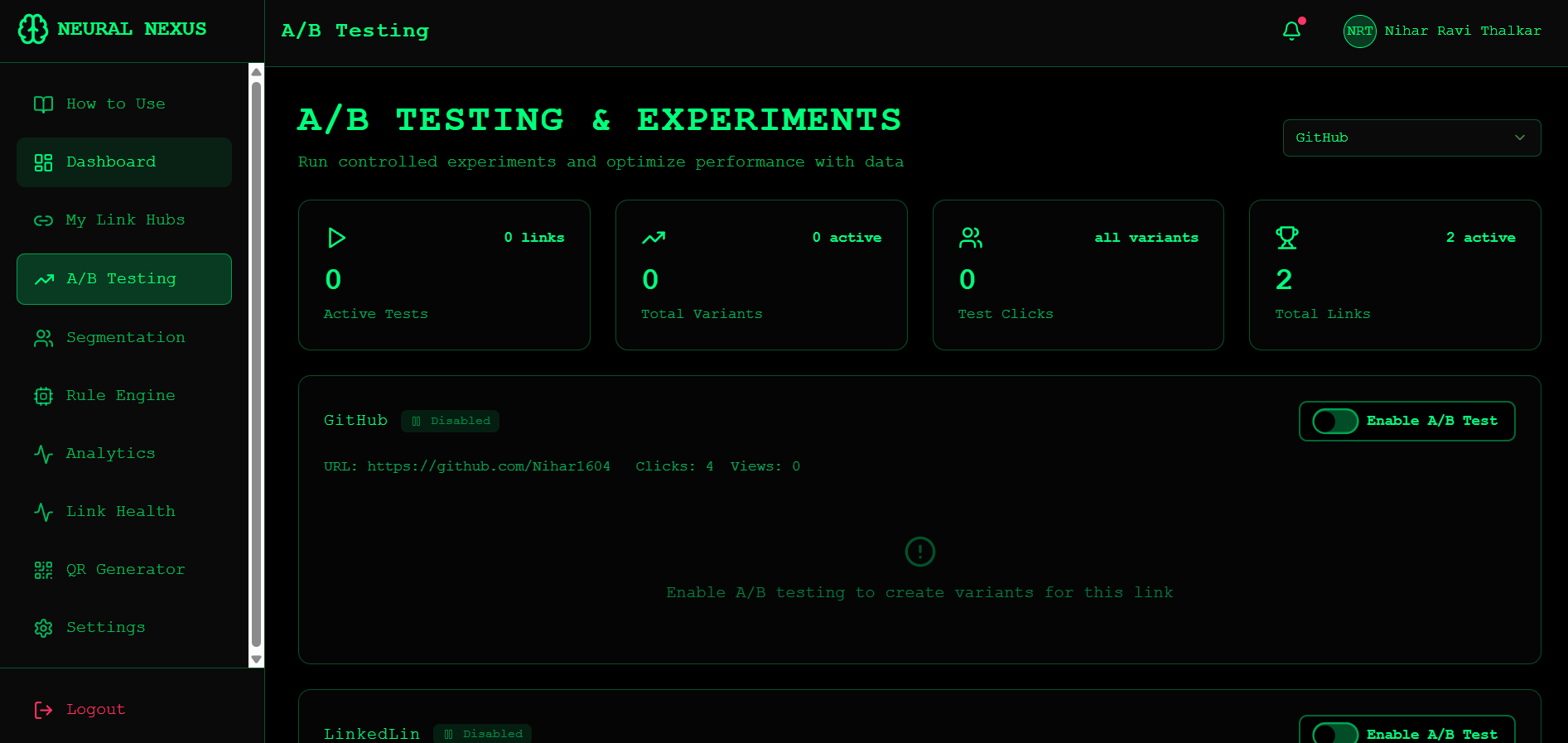Click the GitHub Disabled status badge
The image size is (1568, 743).
pyautogui.click(x=450, y=421)
